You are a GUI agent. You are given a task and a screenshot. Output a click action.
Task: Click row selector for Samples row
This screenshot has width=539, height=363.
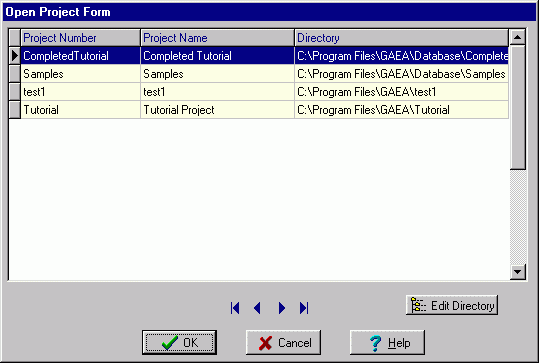(x=14, y=74)
